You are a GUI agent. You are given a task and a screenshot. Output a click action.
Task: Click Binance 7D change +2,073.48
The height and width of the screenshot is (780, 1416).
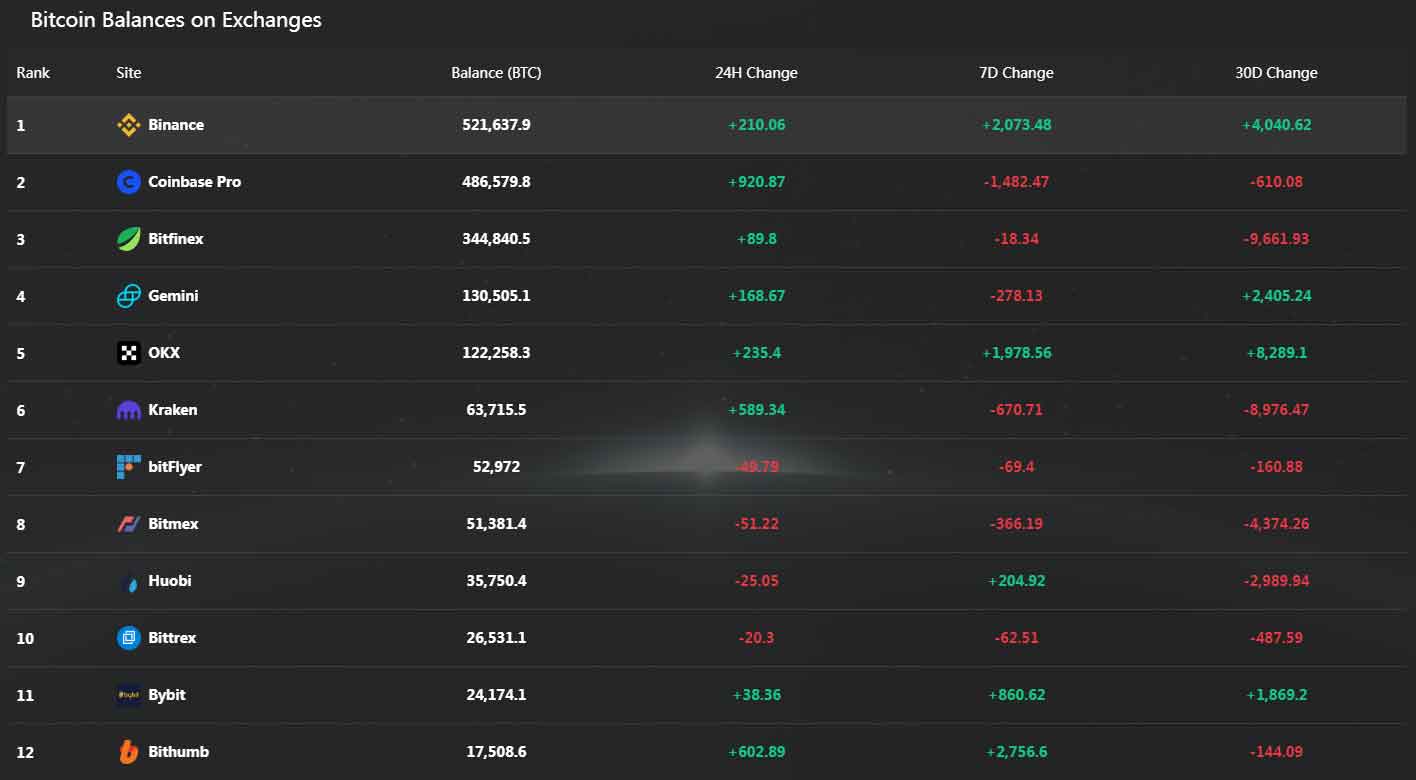tap(1016, 125)
